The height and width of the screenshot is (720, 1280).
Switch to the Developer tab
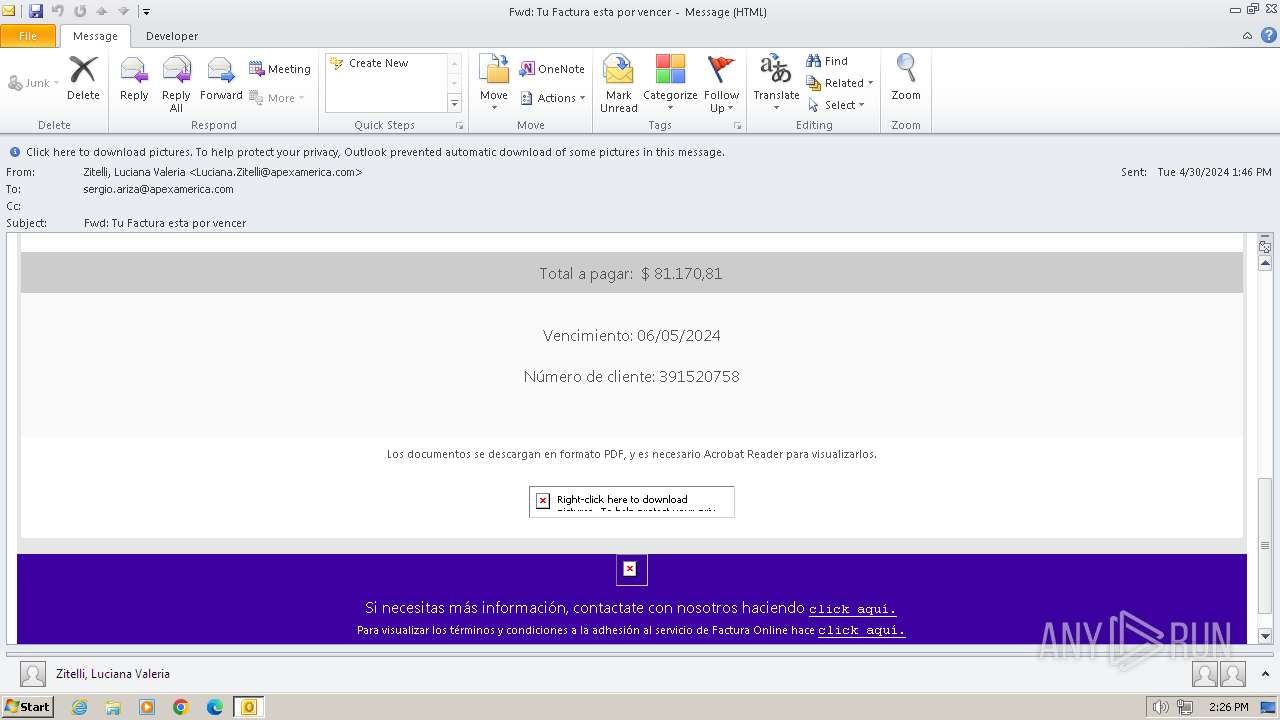click(172, 36)
